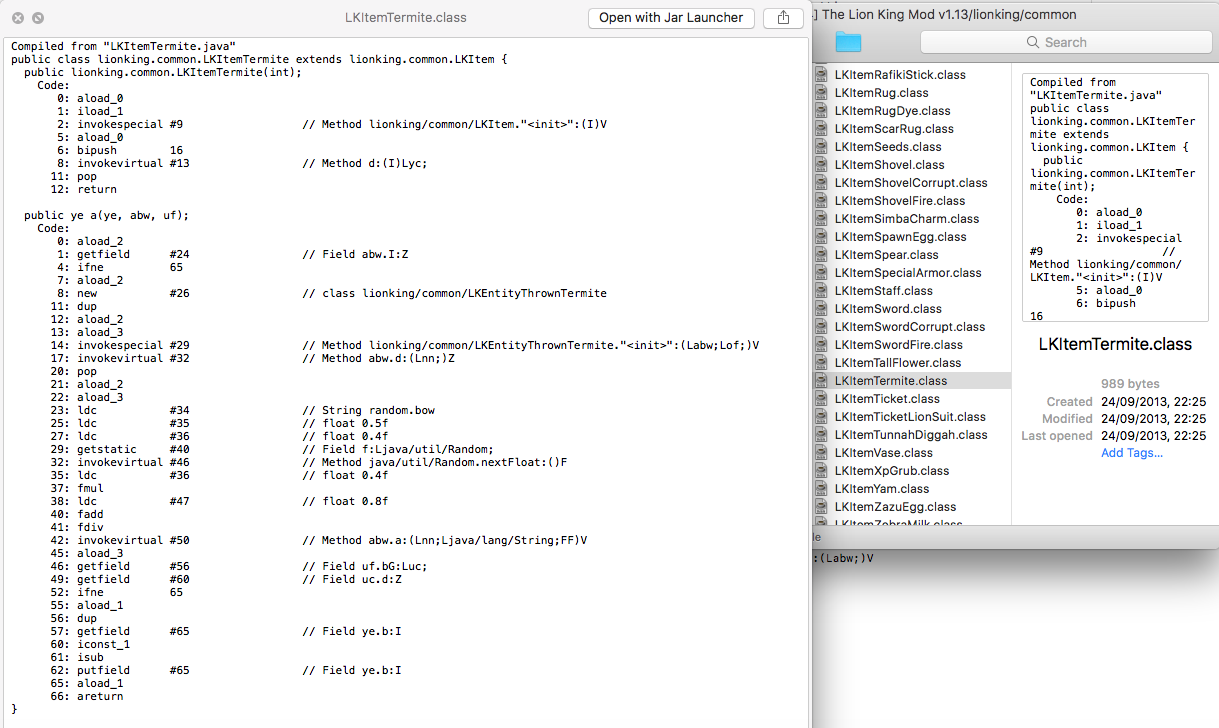Click file icon beside LKItemRug.class
Screen dimensions: 1219x728
(821, 93)
